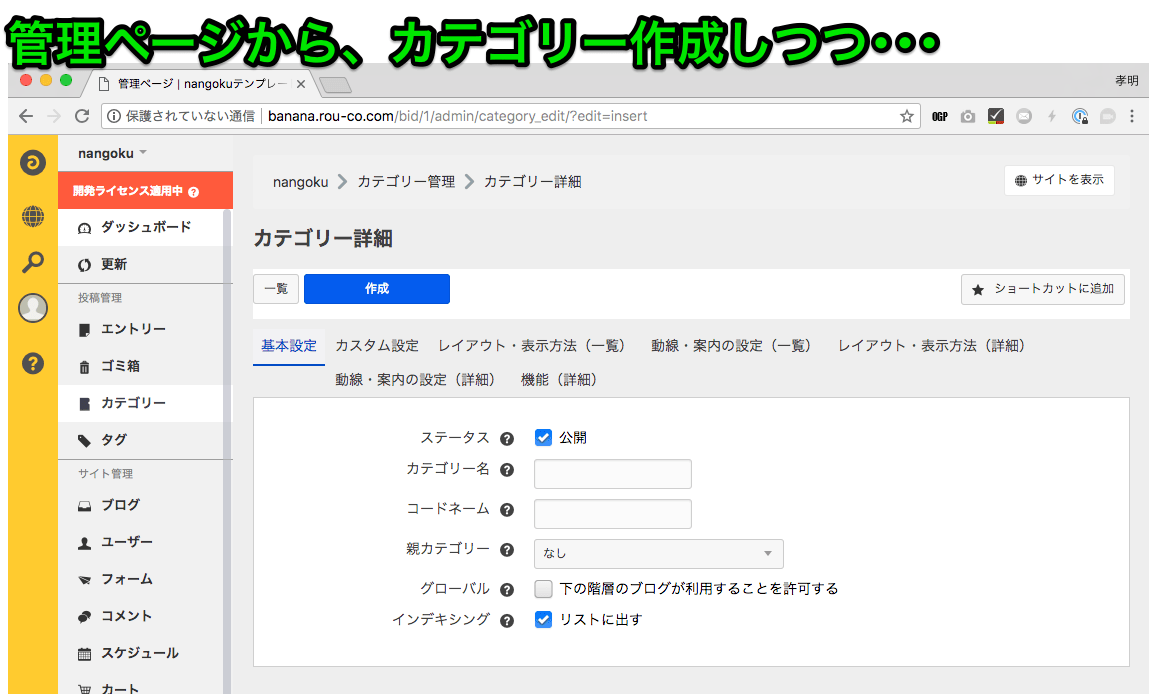Open the globe icon in yellow sidebar
This screenshot has width=1149, height=694.
(33, 216)
